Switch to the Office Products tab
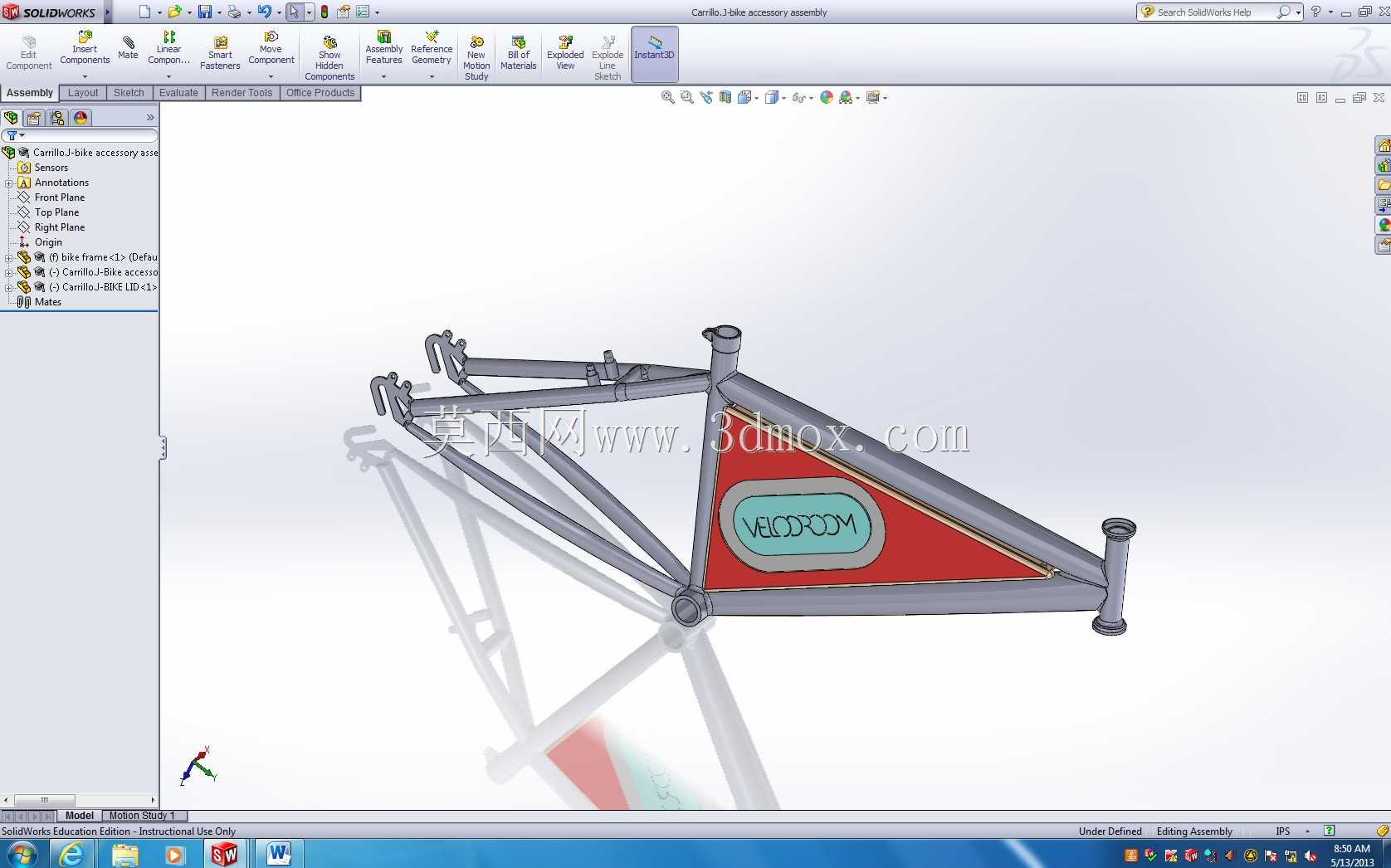 (x=320, y=93)
